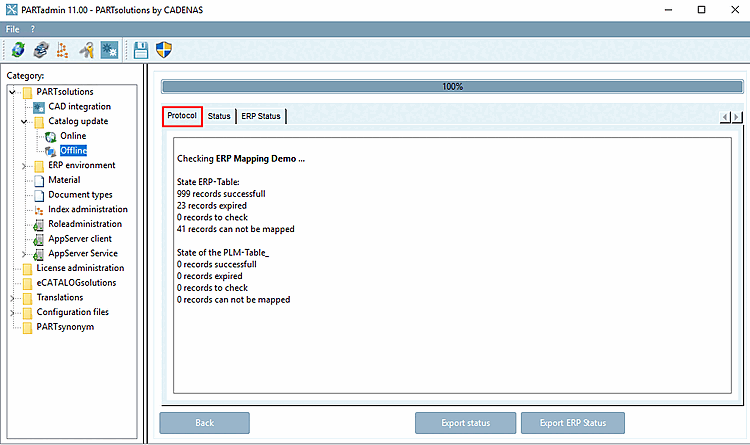Screen dimensions: 750x445
Task: Click the eCATALOGsolutions folder icon
Action: 27,284
